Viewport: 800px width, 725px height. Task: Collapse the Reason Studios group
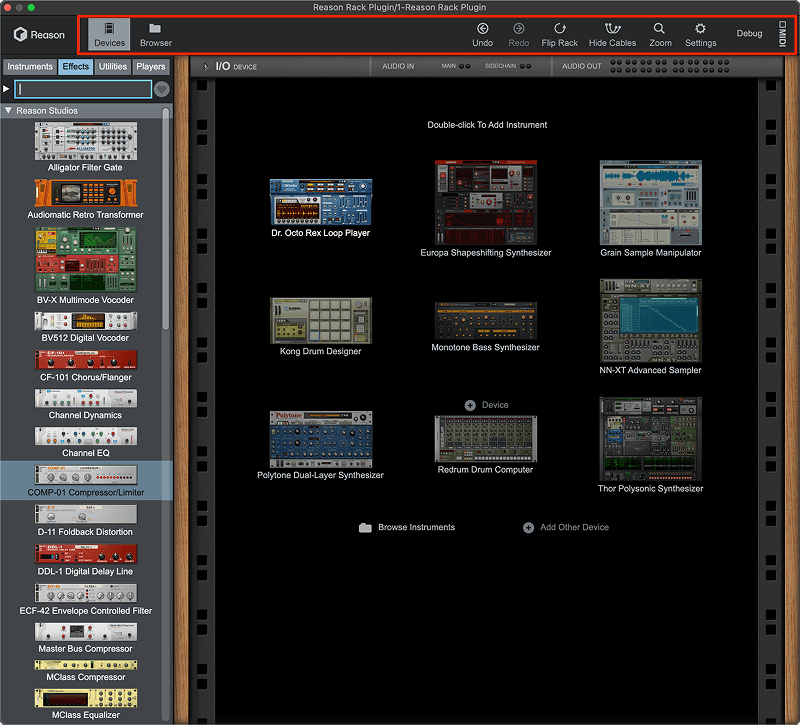(8, 110)
